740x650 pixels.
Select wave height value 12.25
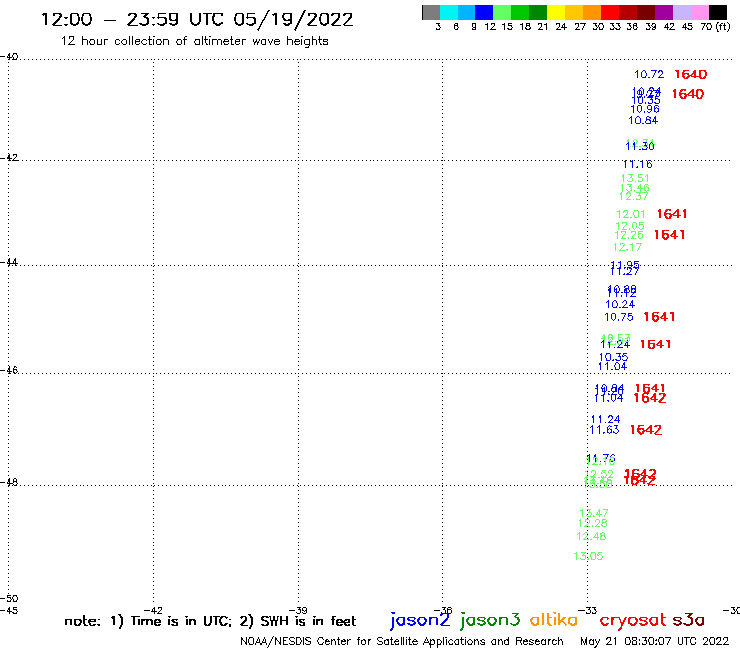[x=629, y=235]
